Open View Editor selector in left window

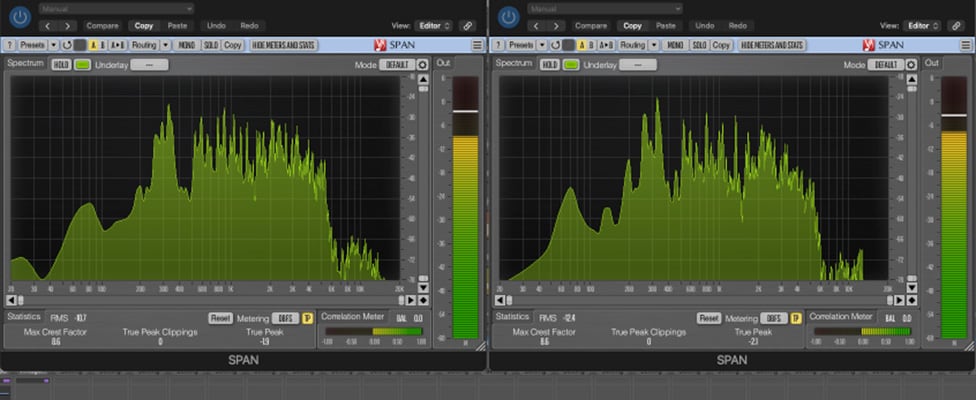click(x=434, y=26)
